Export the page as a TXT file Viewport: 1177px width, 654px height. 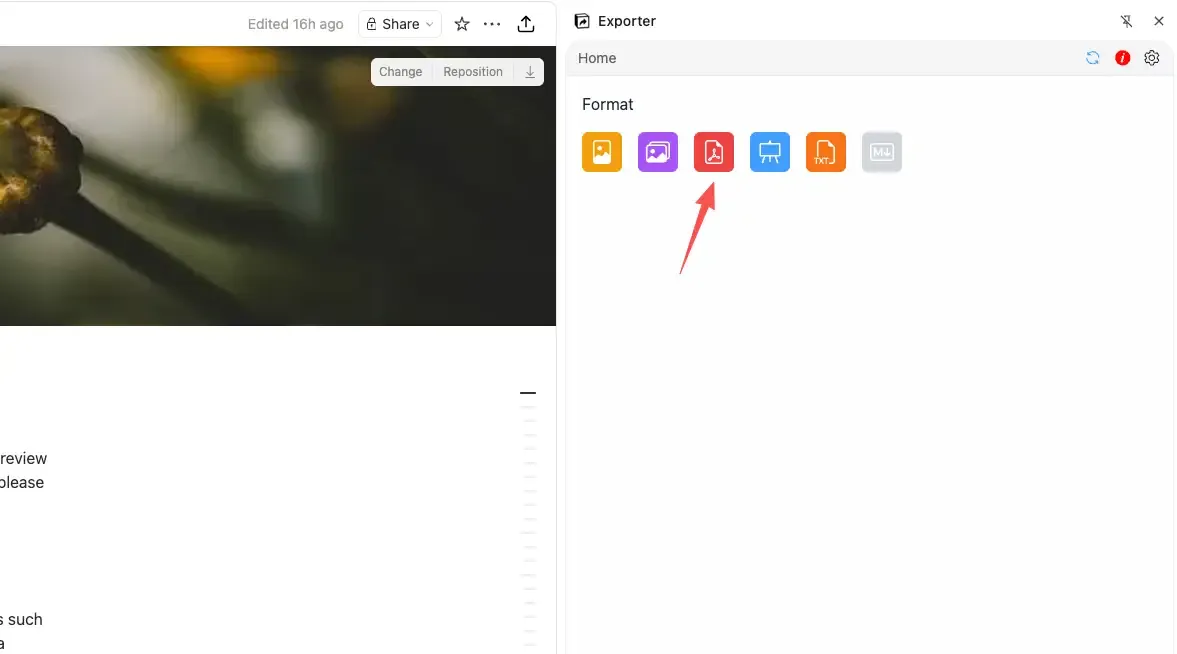[x=825, y=151]
